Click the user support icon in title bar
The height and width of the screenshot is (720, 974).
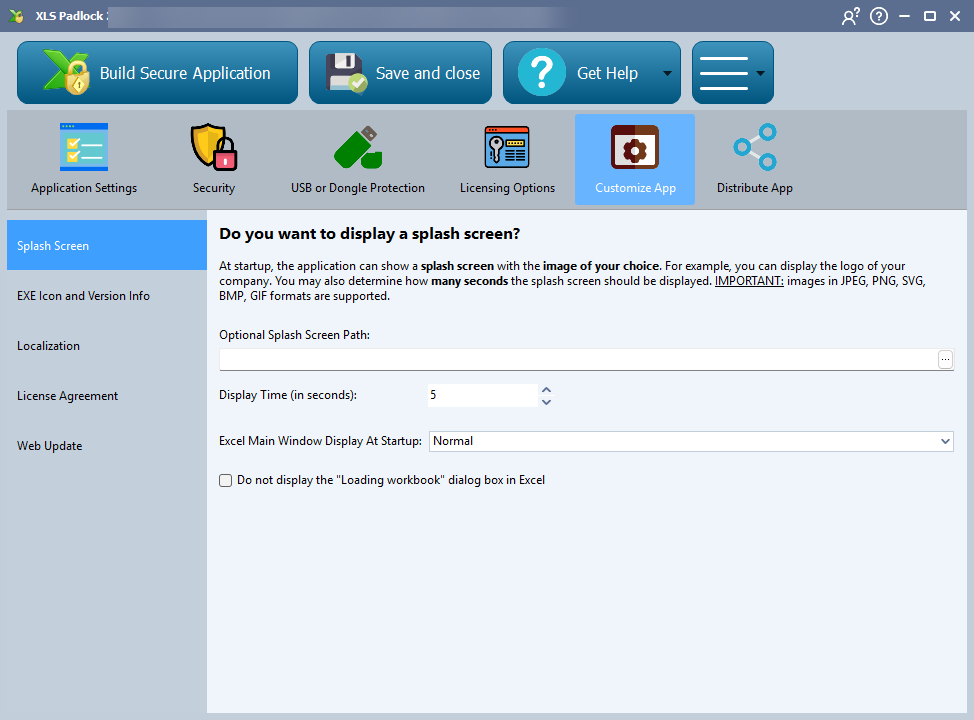850,16
